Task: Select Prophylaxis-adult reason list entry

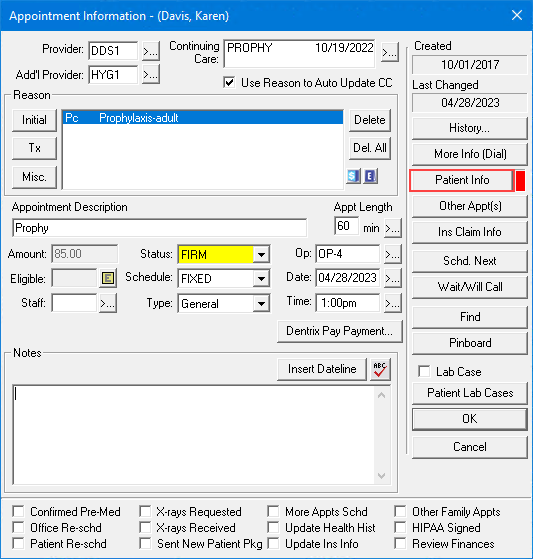Action: pos(203,118)
